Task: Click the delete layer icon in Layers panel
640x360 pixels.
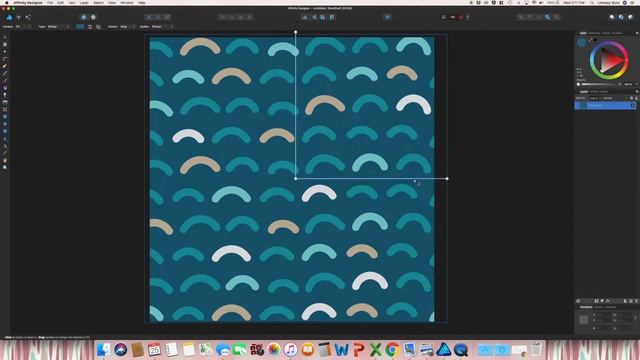Action: click(636, 301)
